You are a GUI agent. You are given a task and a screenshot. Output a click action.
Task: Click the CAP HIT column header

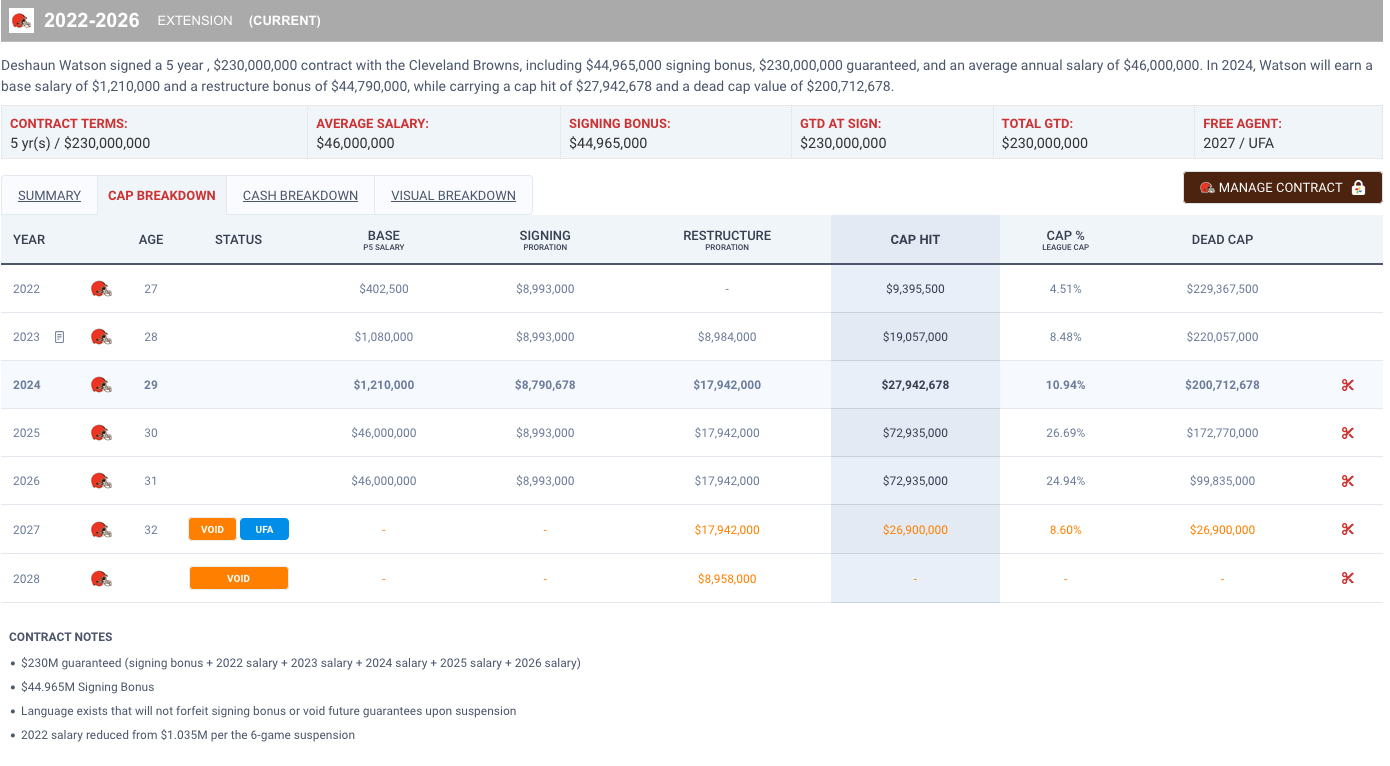coord(915,240)
